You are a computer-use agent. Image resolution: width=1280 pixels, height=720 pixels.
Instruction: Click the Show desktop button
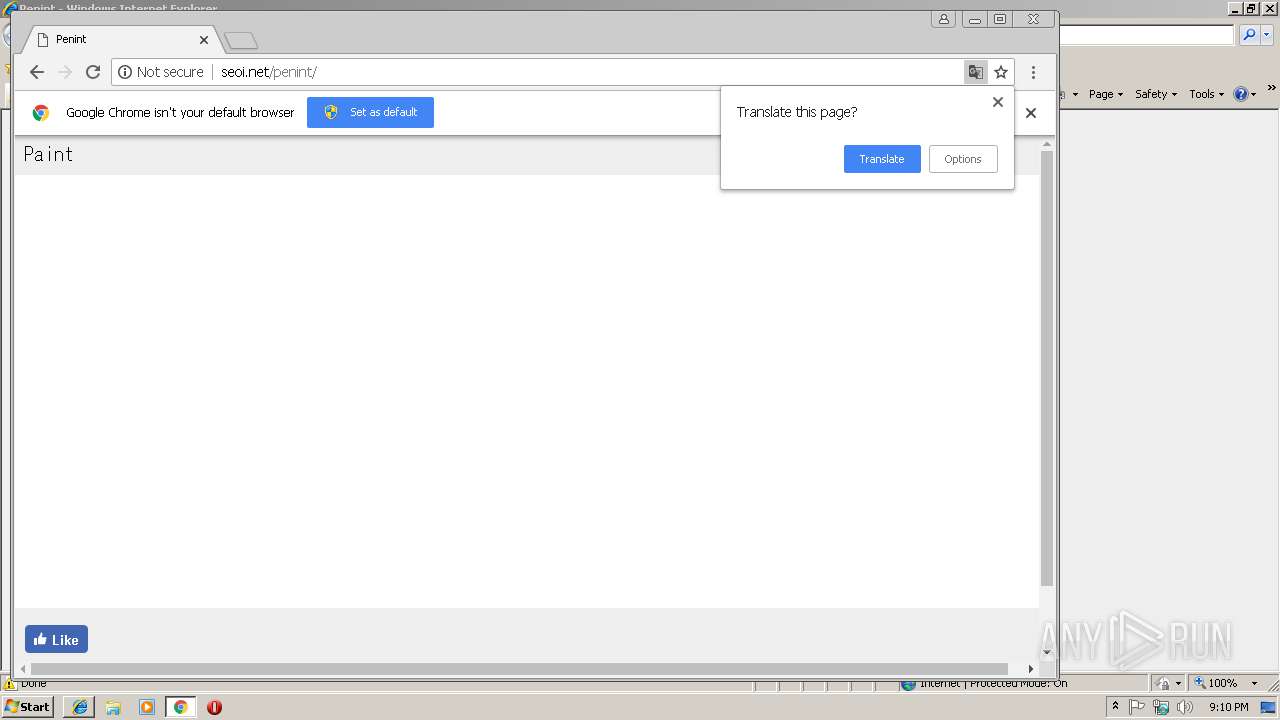click(x=1269, y=707)
